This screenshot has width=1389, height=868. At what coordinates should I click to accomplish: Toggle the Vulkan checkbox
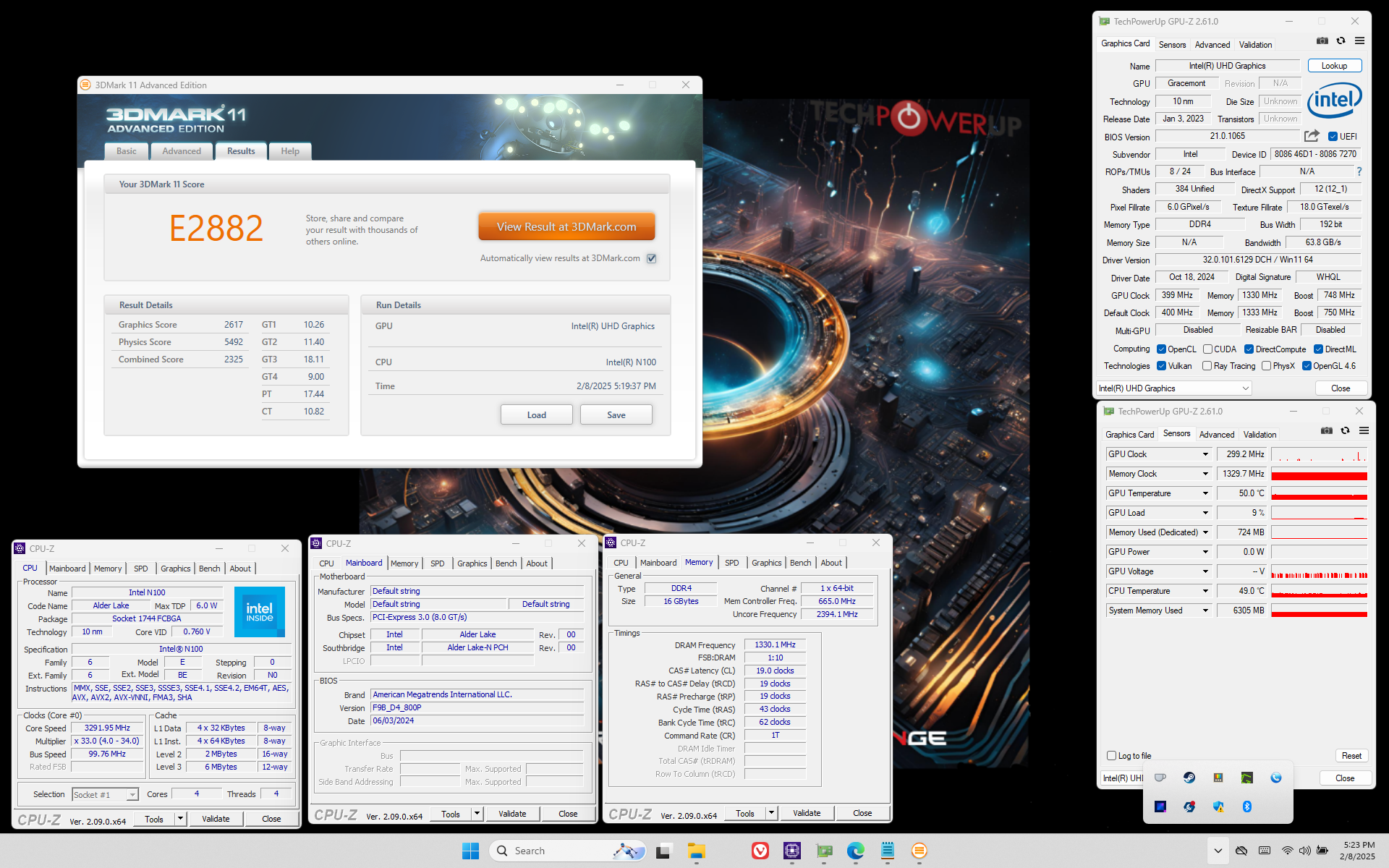(x=1161, y=366)
